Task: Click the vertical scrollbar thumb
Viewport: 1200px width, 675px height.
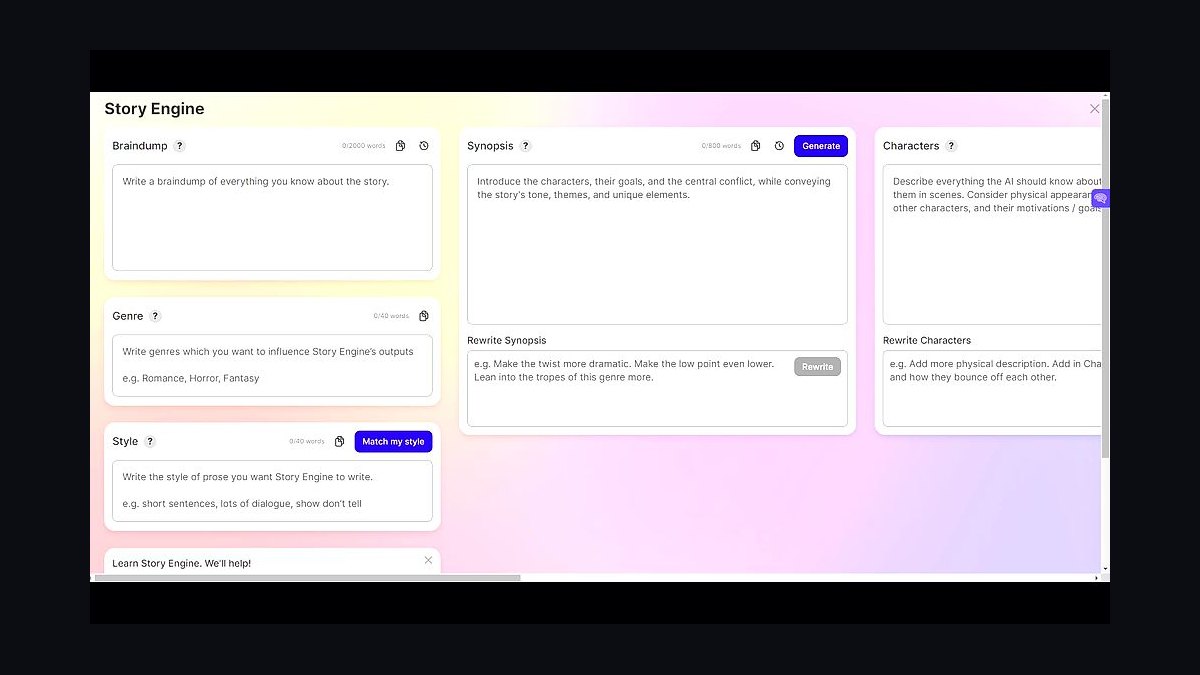Action: click(x=1105, y=279)
